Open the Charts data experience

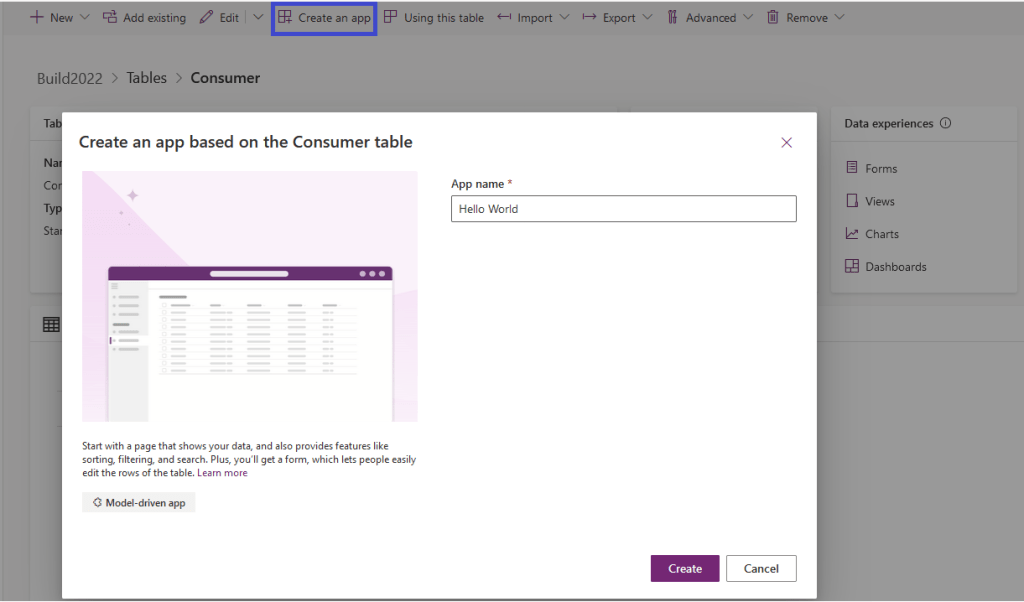881,234
